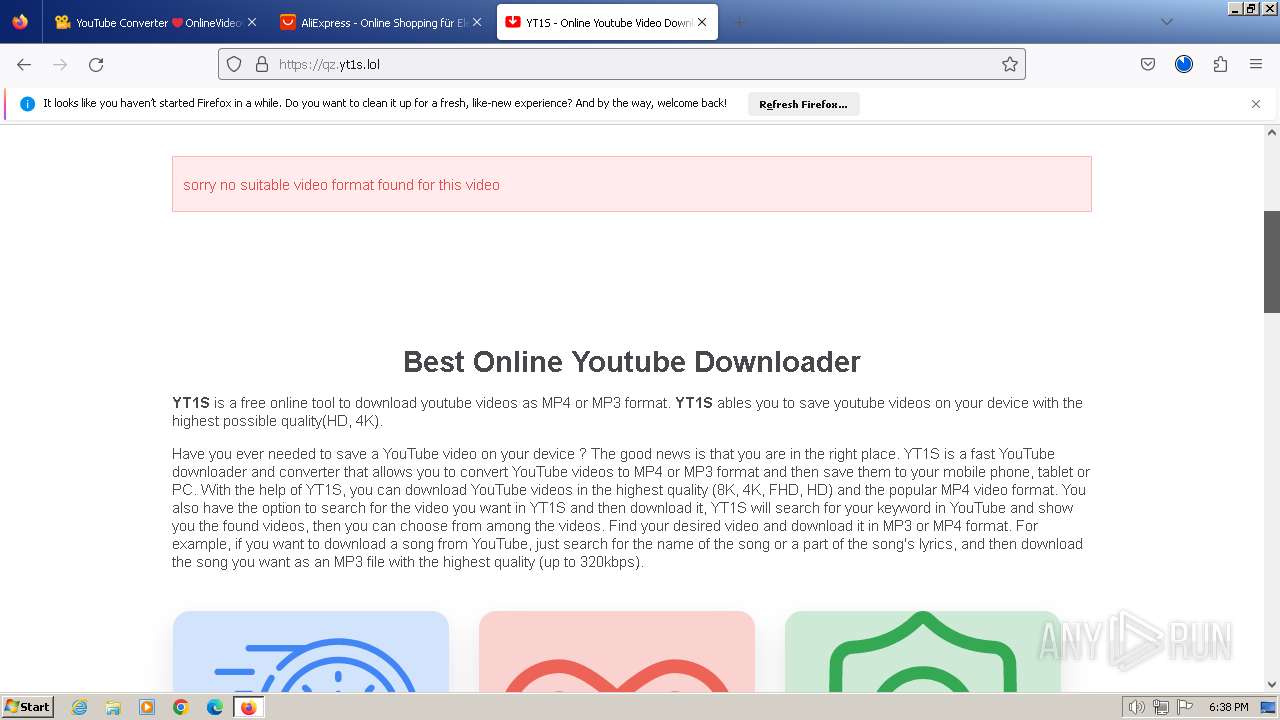Screen dimensions: 1280x720
Task: Open the media player taskbar icon
Action: tap(147, 707)
